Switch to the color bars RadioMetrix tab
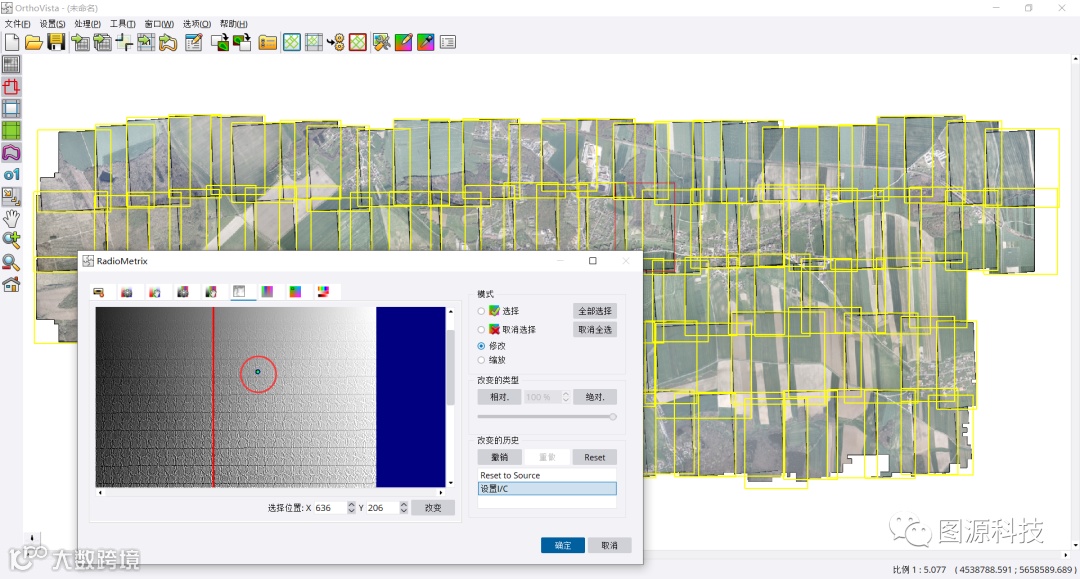Viewport: 1080px width, 579px height. point(324,292)
